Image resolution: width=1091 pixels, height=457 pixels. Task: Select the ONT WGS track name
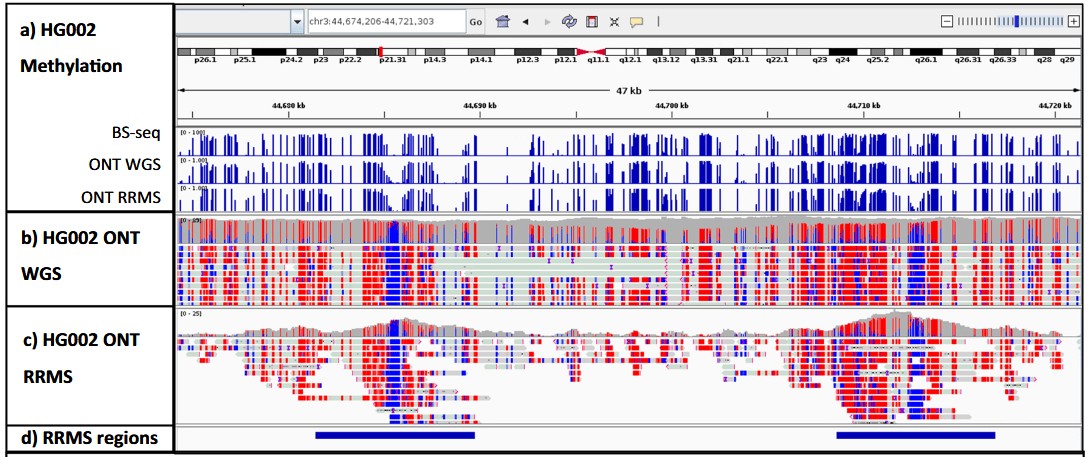click(125, 166)
